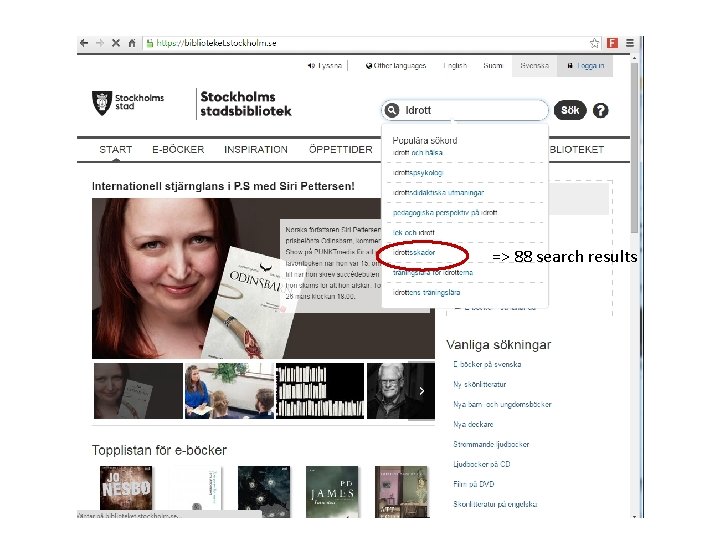Select suggestion pedagogiska perspektiv på idrott

(x=445, y=213)
